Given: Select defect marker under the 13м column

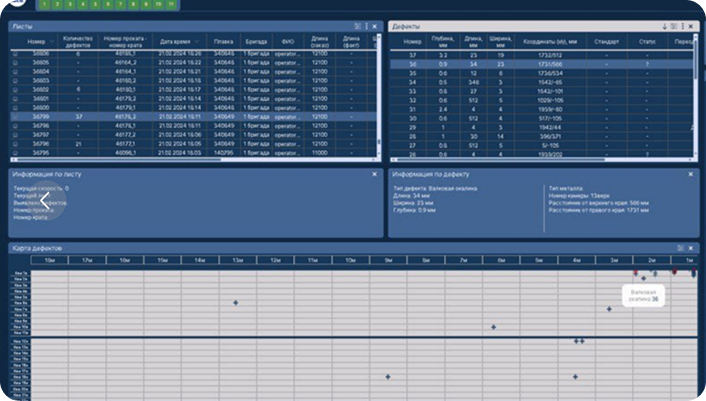Looking at the screenshot, I should click(235, 303).
